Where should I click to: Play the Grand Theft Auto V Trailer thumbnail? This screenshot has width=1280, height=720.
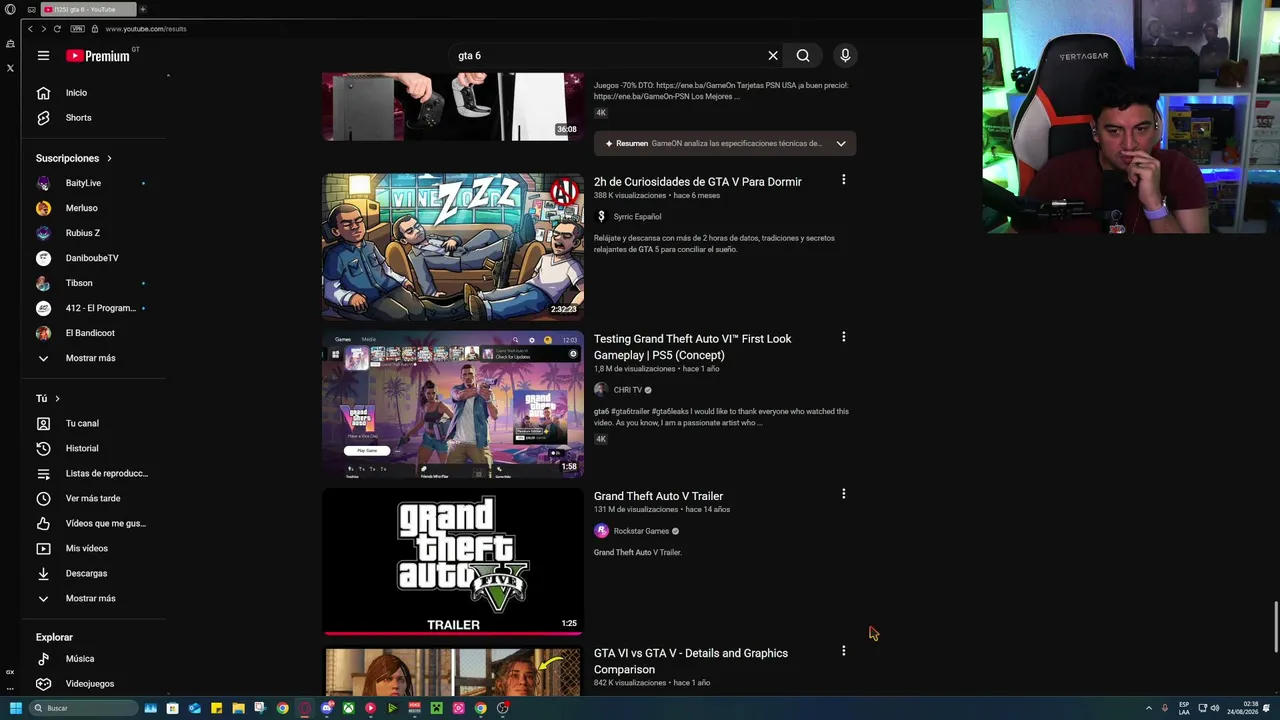coord(453,561)
